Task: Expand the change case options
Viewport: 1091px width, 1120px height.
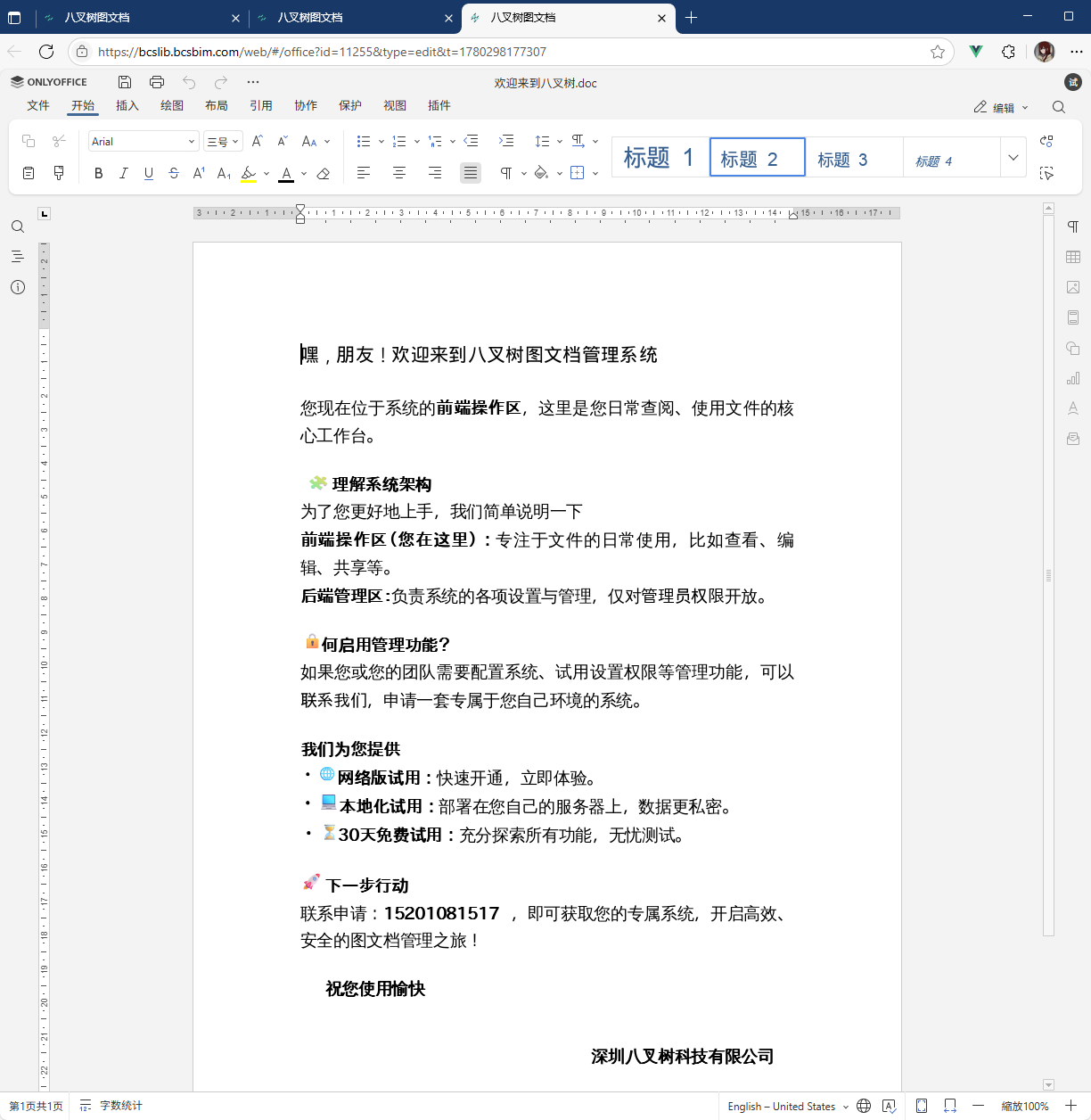Action: [x=327, y=141]
